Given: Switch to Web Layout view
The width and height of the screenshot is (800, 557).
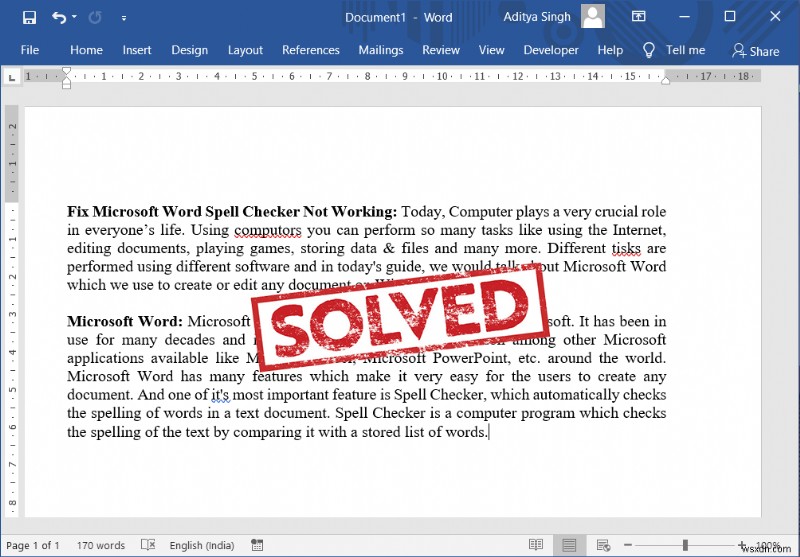Looking at the screenshot, I should pyautogui.click(x=603, y=545).
